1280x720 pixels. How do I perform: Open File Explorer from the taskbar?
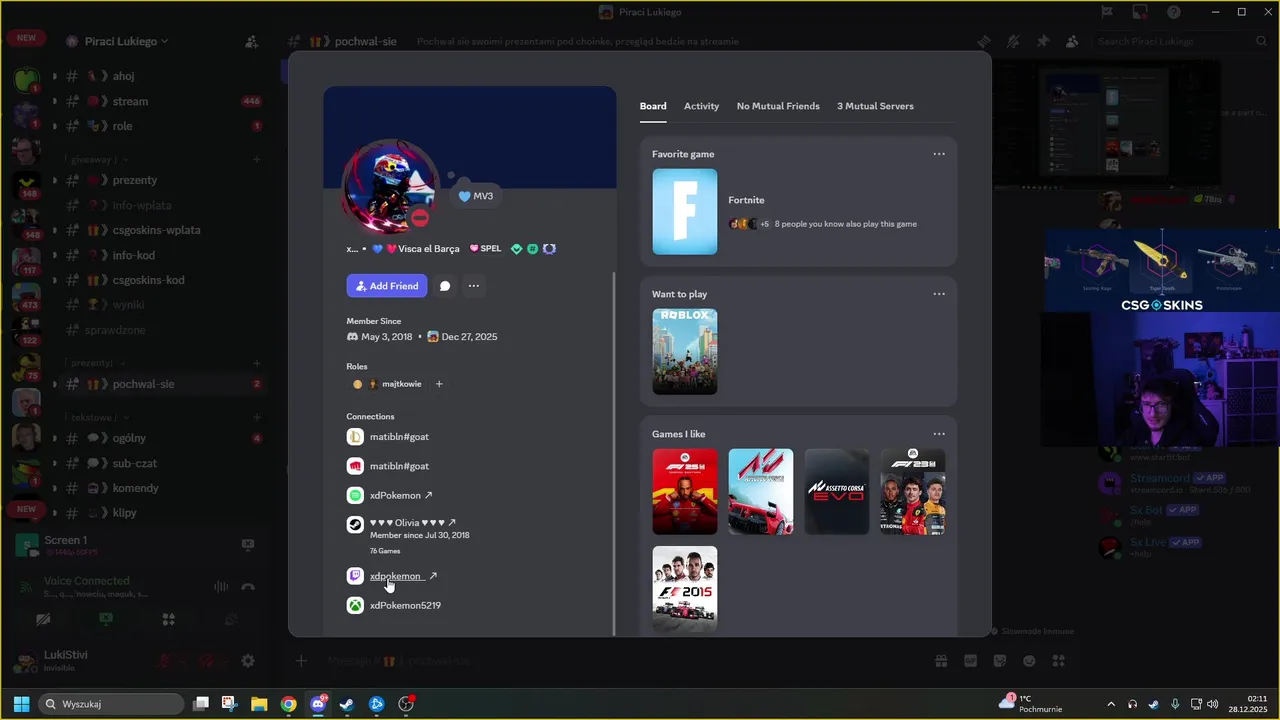coord(259,704)
